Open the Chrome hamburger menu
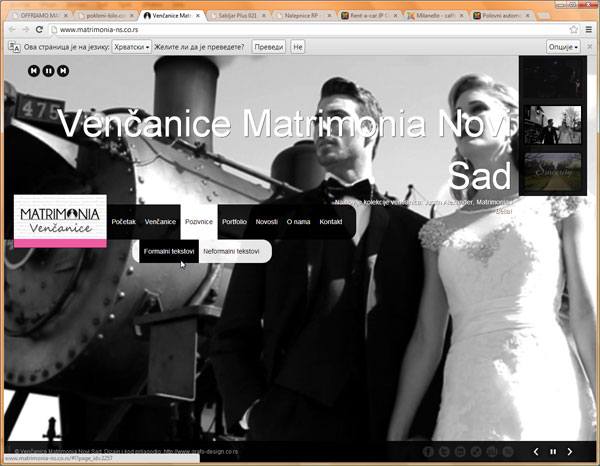600x466 pixels. click(589, 29)
